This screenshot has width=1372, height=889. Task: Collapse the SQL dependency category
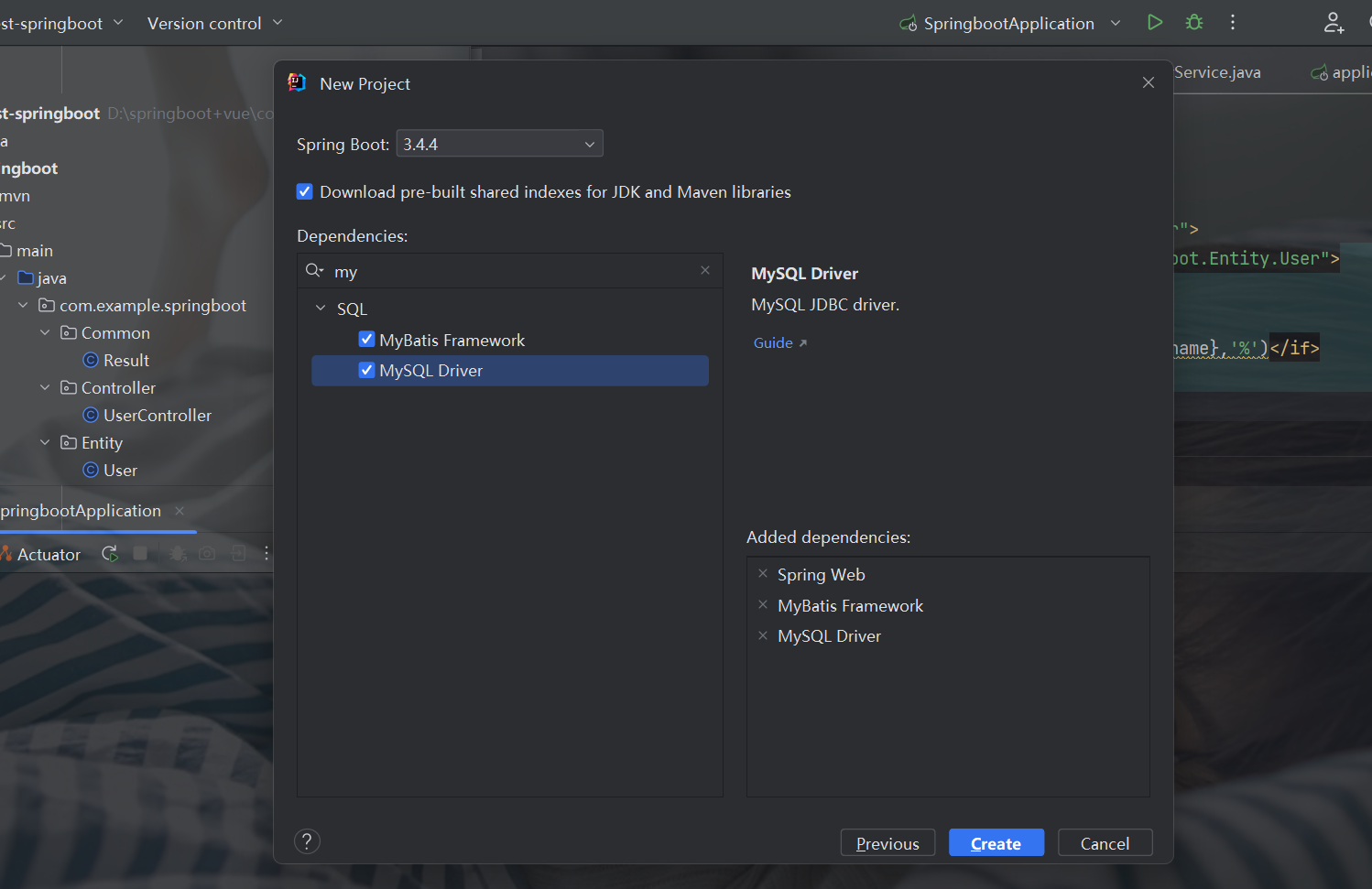(x=321, y=309)
